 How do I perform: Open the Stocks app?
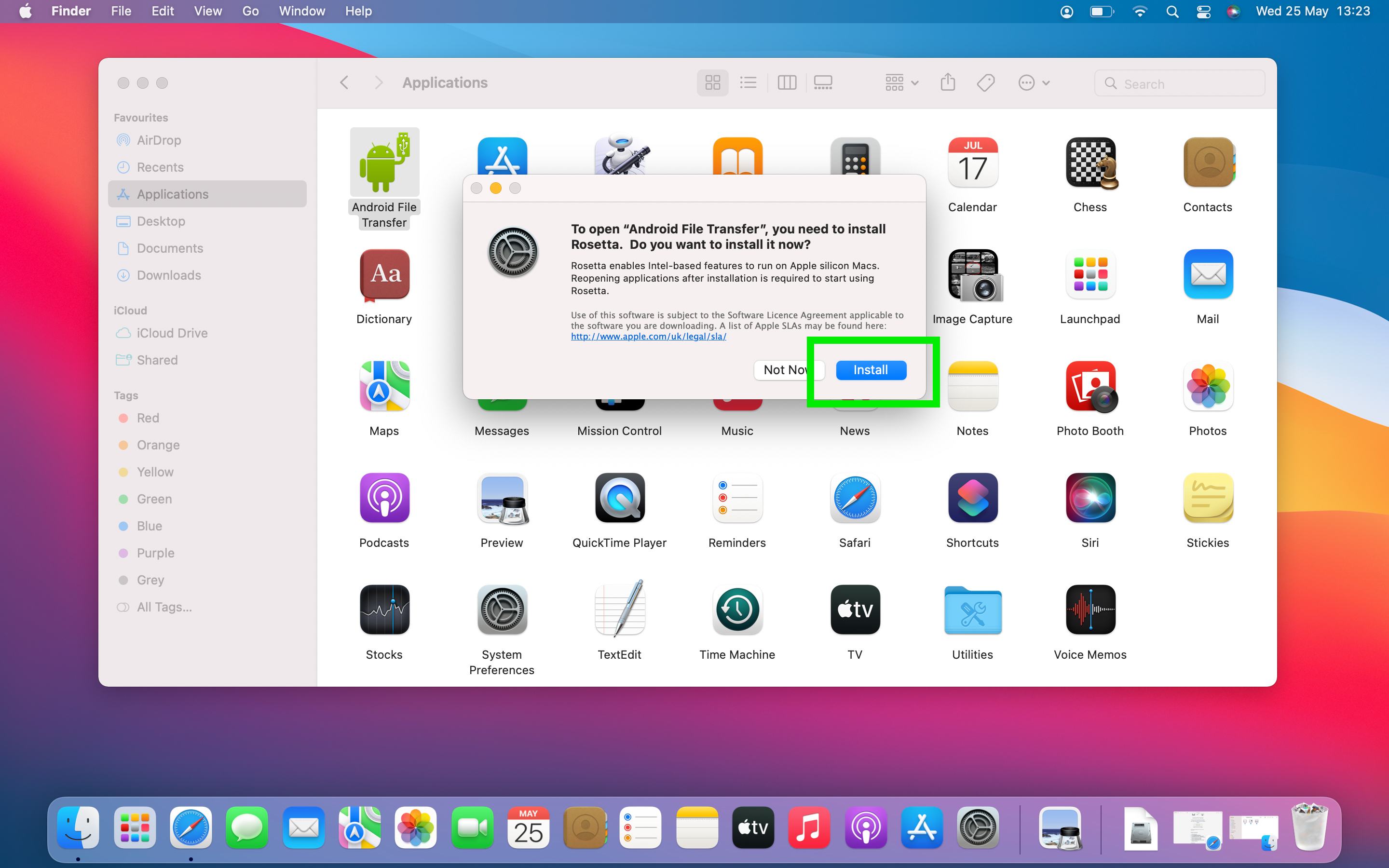(x=384, y=610)
